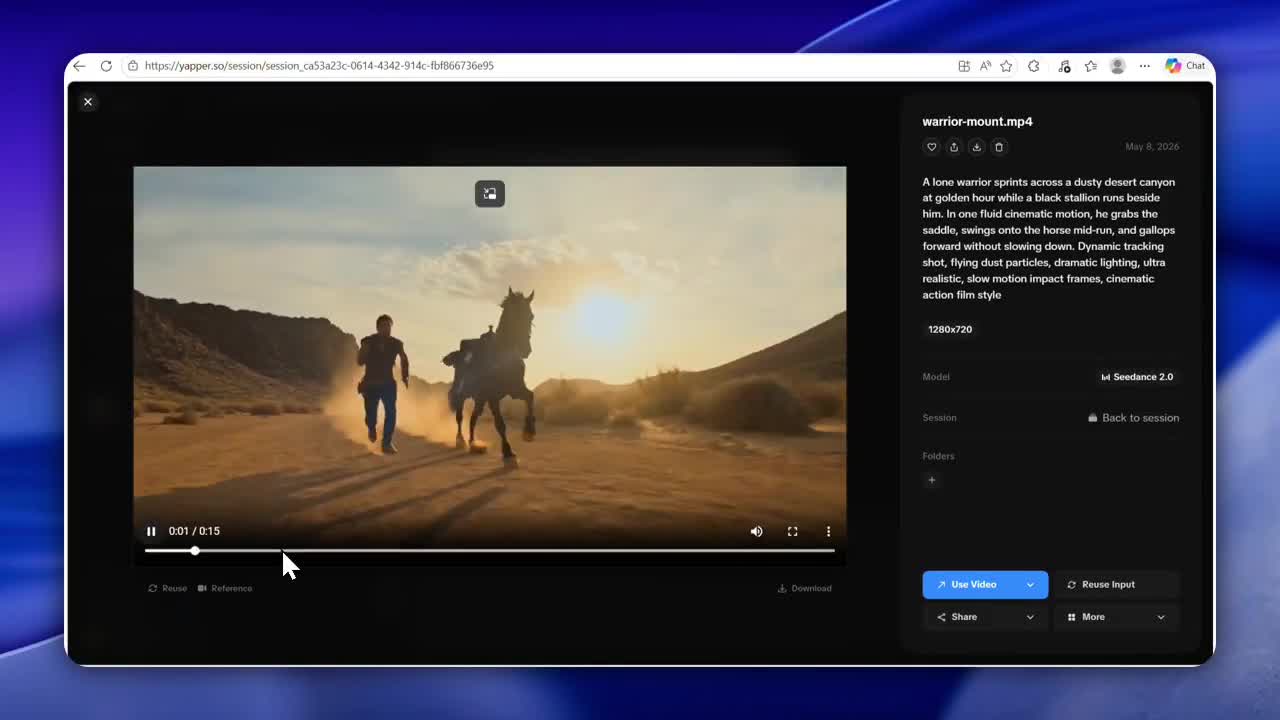
Task: Click the warrior-mount.mp4 title
Action: [x=977, y=122]
